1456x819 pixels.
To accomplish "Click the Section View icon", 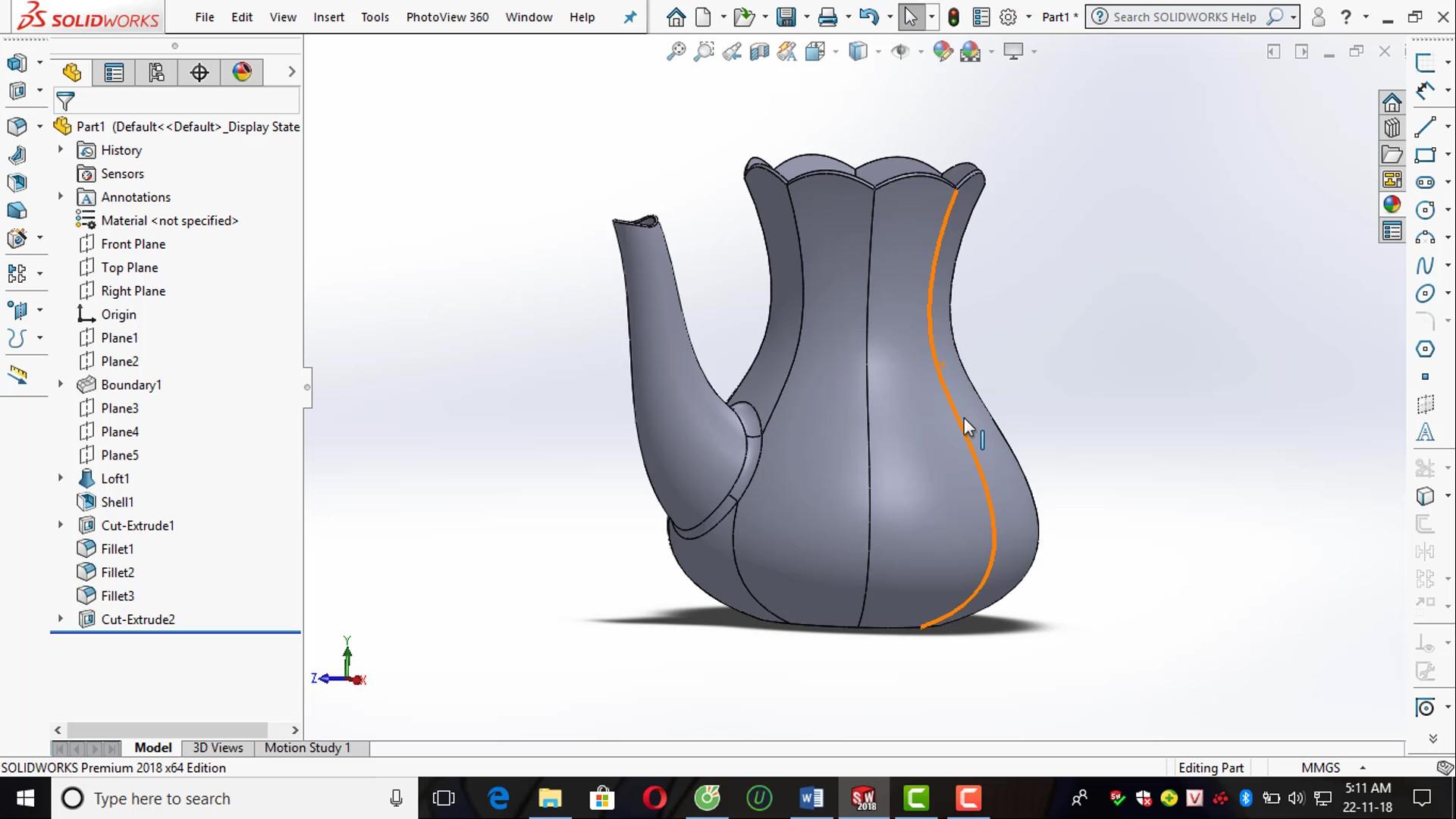I will [759, 52].
